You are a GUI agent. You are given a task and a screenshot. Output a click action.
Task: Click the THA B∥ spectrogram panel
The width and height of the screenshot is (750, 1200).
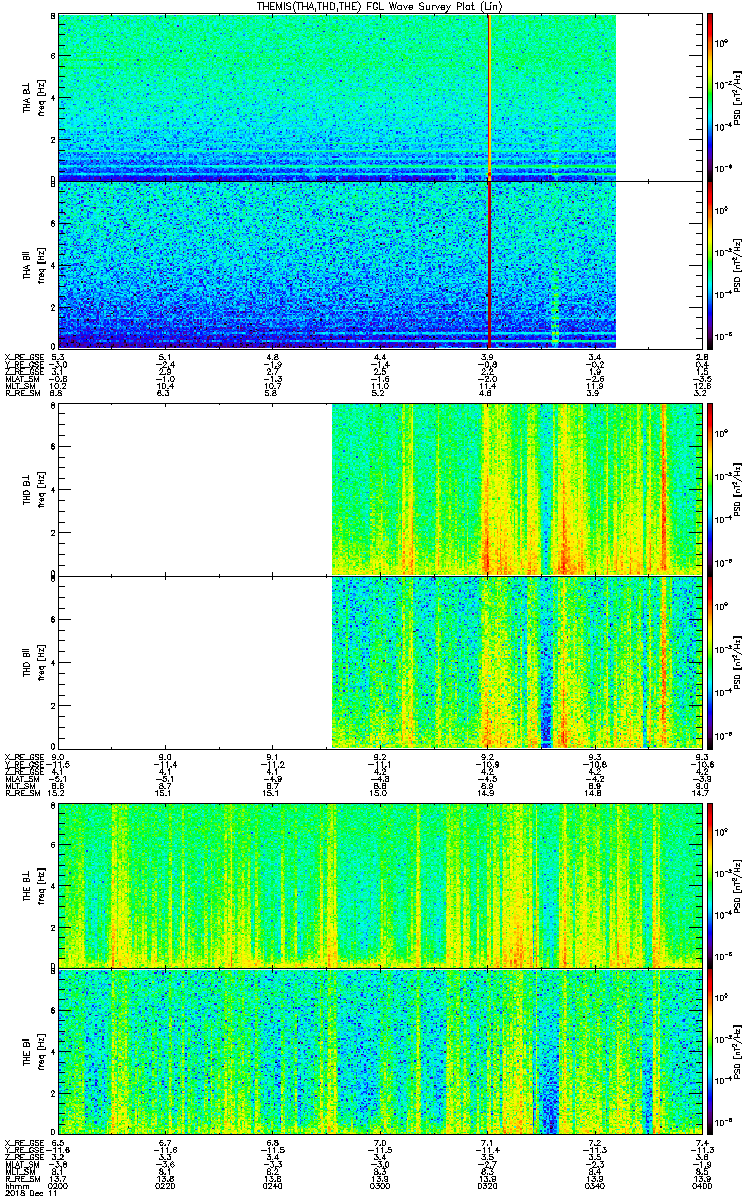(380, 264)
